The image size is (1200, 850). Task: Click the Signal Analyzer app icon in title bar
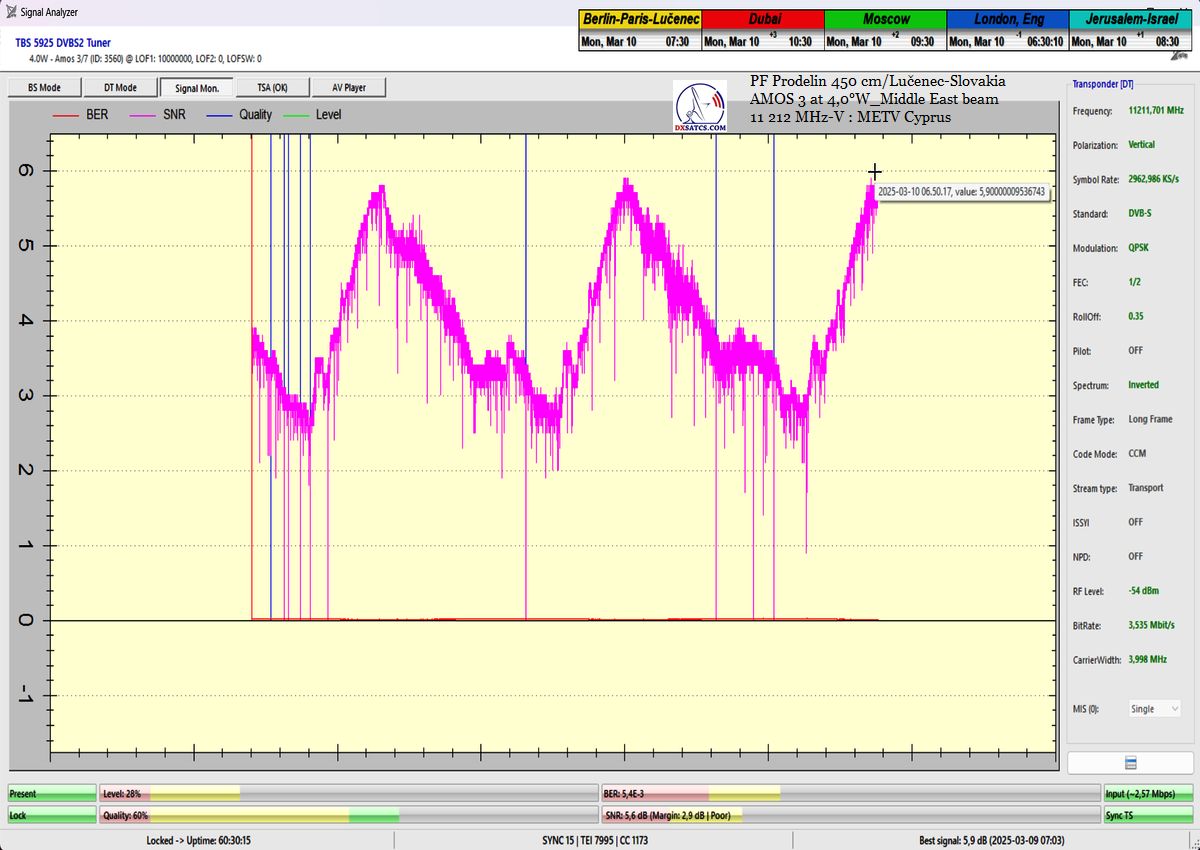9,12
